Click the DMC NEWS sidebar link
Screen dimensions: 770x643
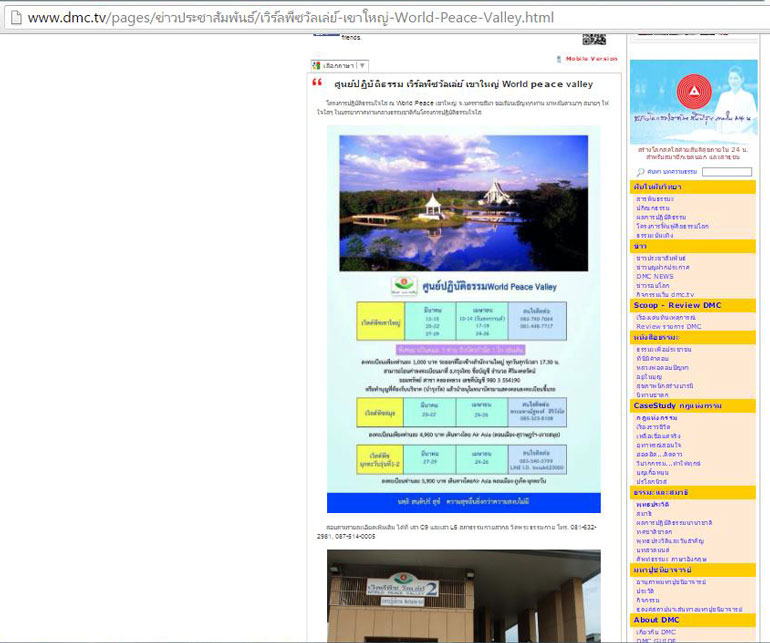[656, 275]
